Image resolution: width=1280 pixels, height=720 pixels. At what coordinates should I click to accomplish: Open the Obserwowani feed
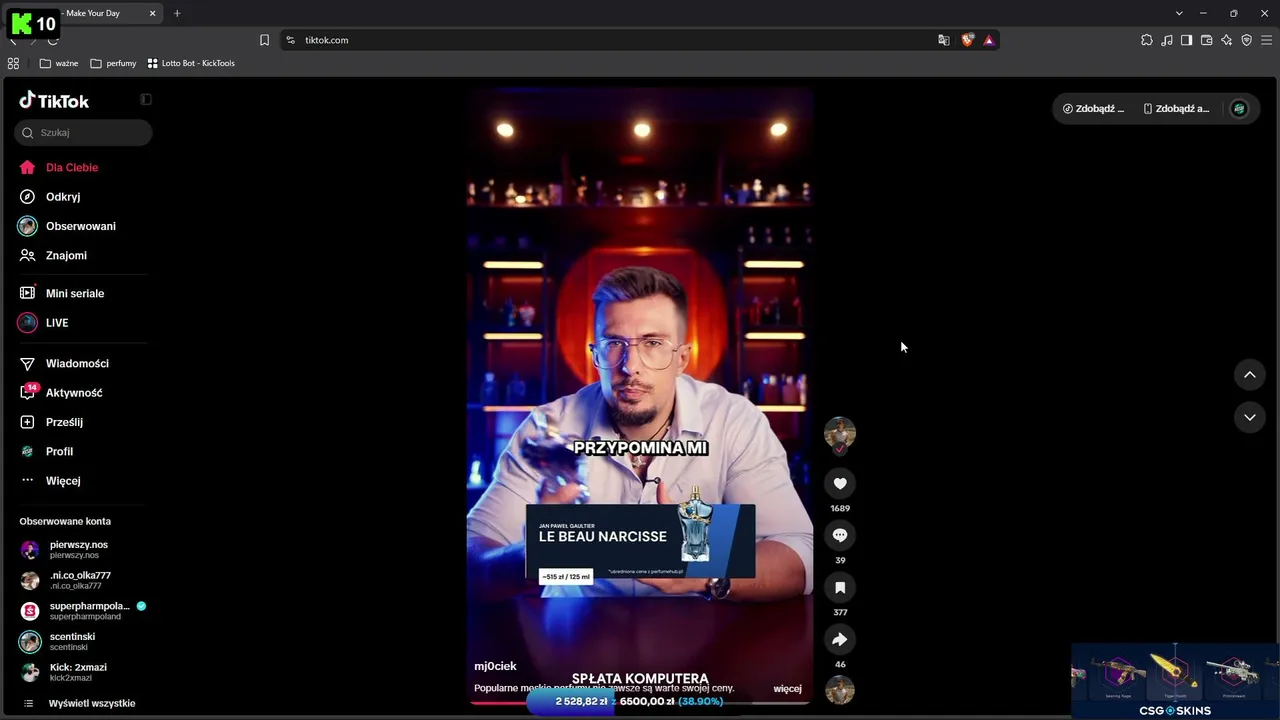tap(83, 226)
